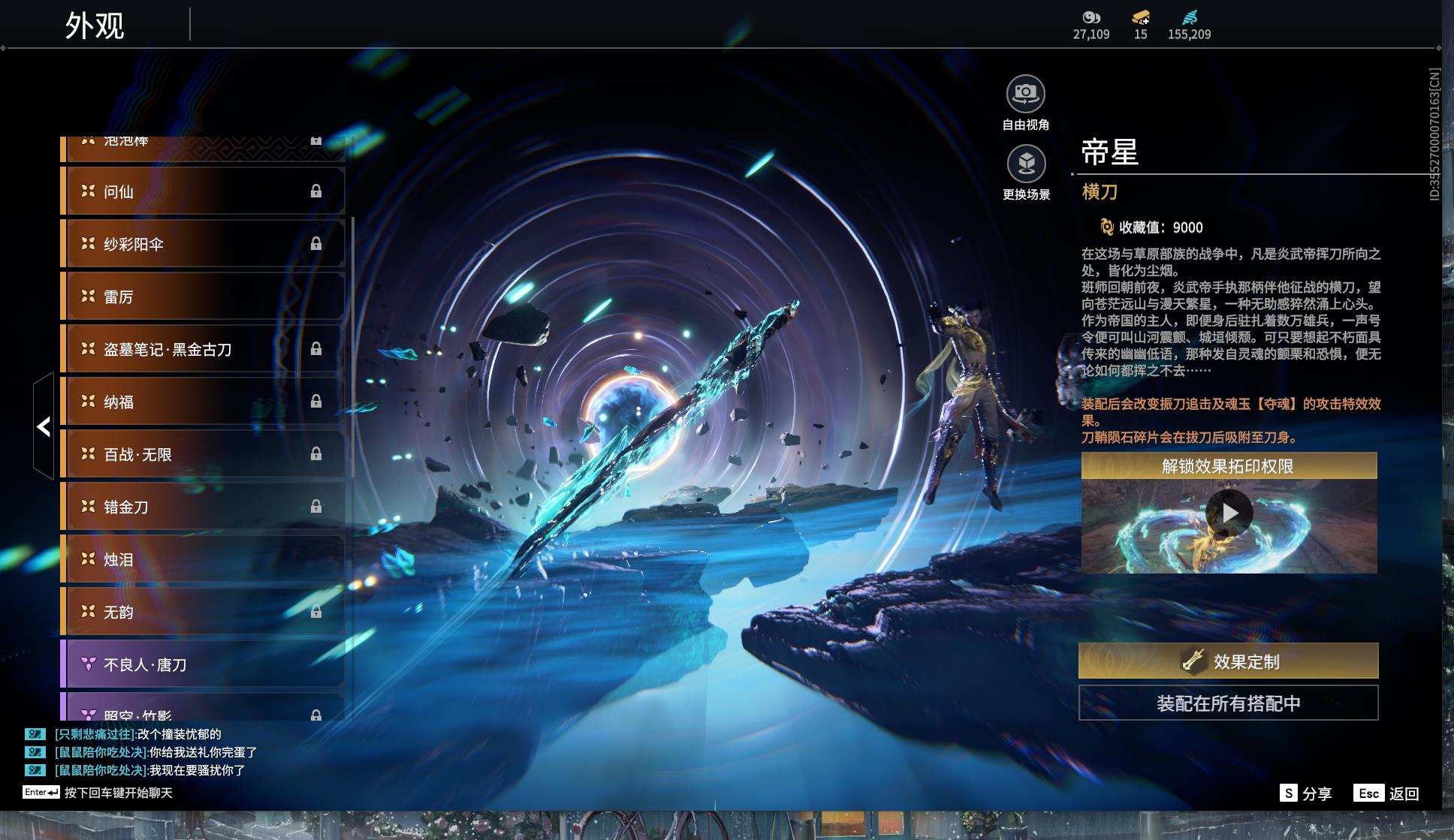Click chat message 你给我送礼你完蛋了
1454x840 pixels.
pyautogui.click(x=203, y=752)
